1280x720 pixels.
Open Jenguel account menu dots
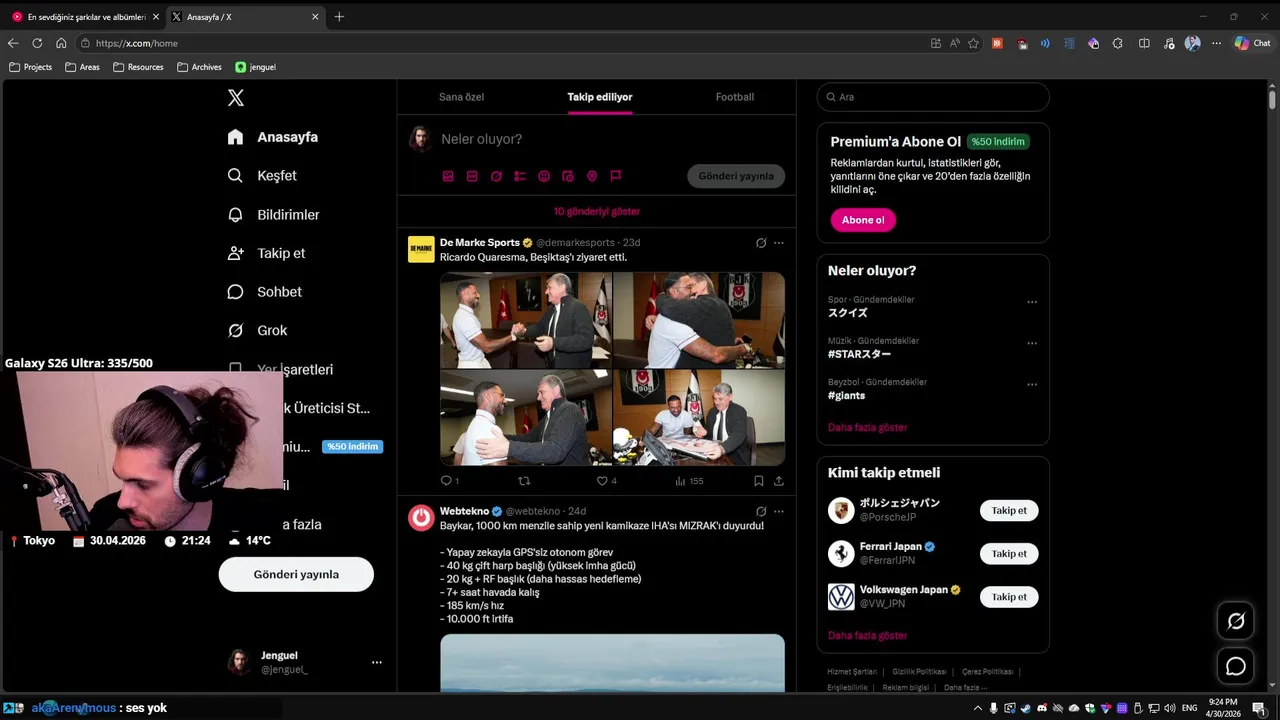point(376,662)
